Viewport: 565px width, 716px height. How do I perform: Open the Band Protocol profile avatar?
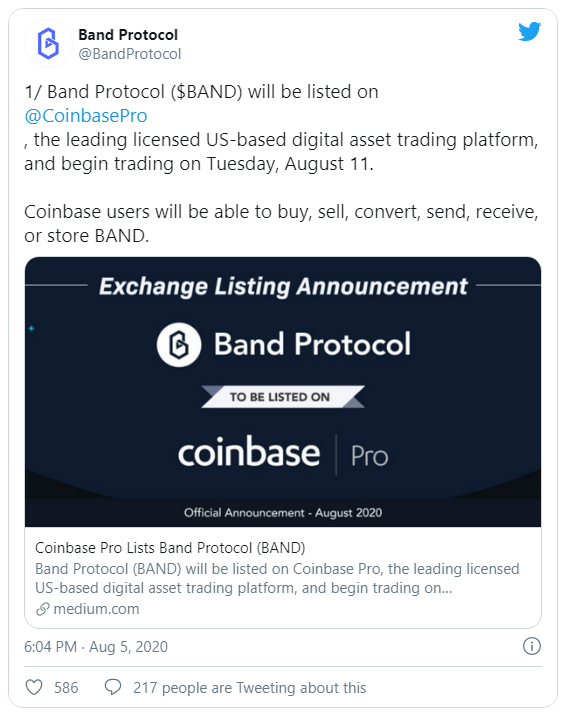(48, 44)
